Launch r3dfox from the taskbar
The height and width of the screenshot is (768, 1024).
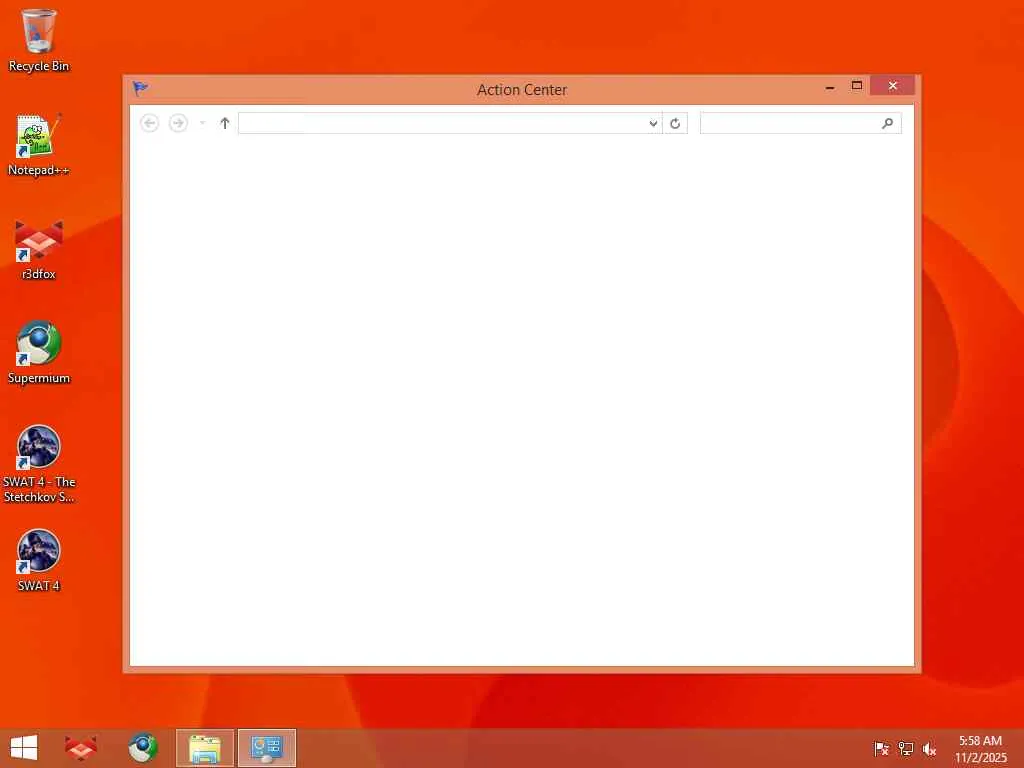81,748
